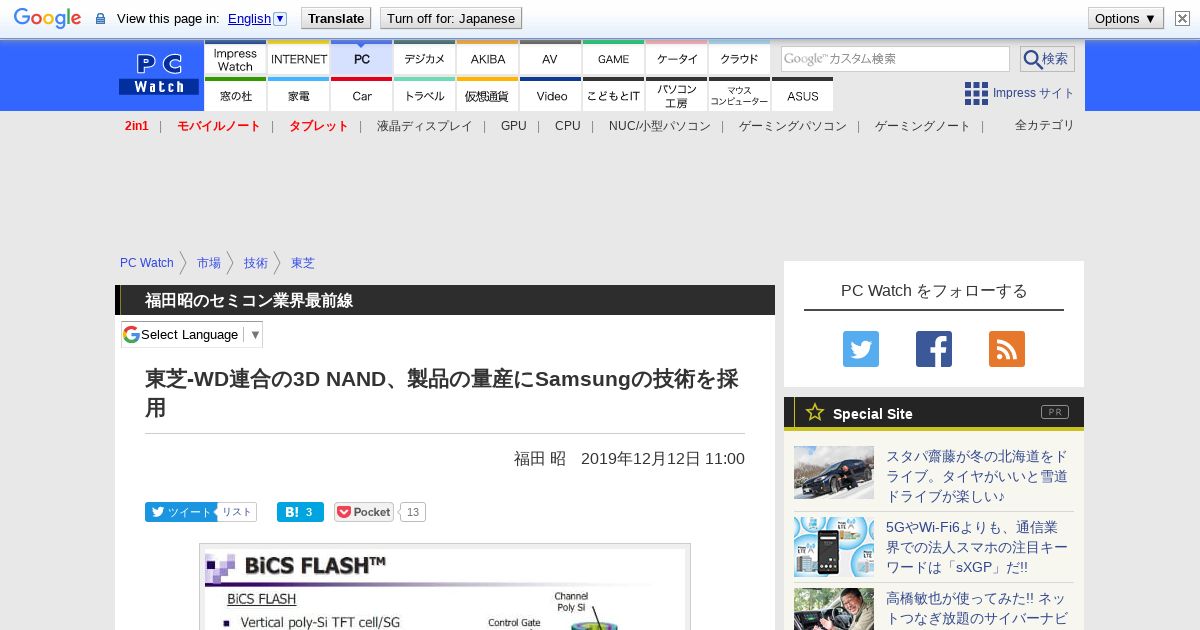Open the 窓の杜 tab
The image size is (1200, 630).
pyautogui.click(x=235, y=95)
